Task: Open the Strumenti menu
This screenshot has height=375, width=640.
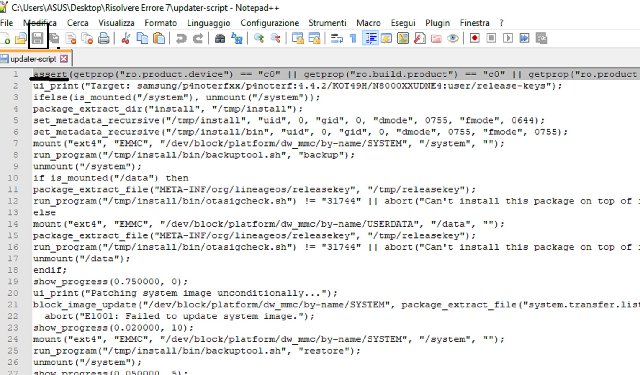Action: click(x=327, y=23)
